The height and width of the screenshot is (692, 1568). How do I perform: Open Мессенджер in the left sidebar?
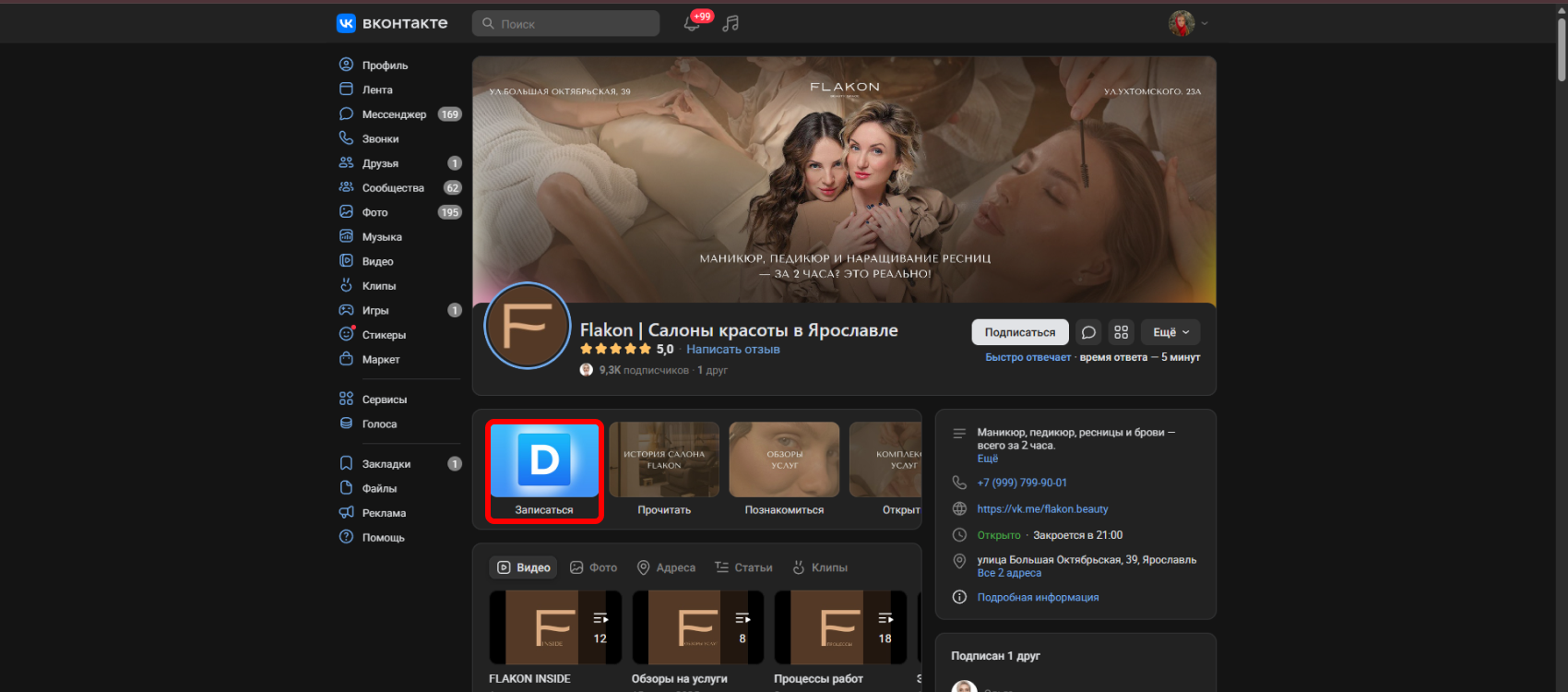coord(394,114)
